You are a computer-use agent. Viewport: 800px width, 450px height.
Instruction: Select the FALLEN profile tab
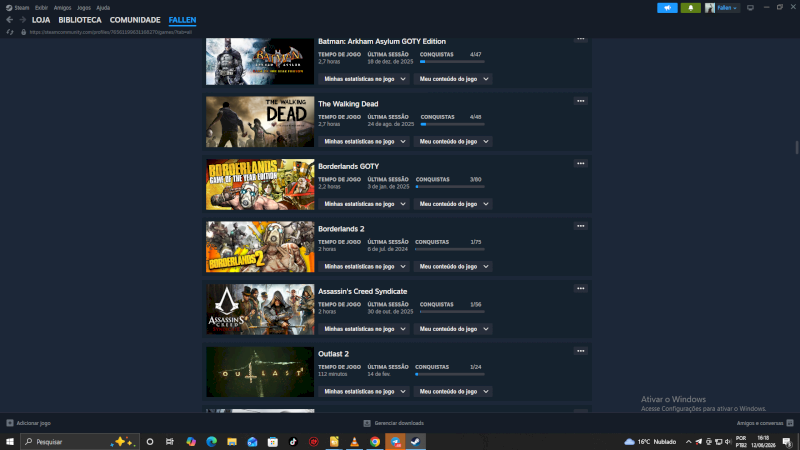[182, 20]
